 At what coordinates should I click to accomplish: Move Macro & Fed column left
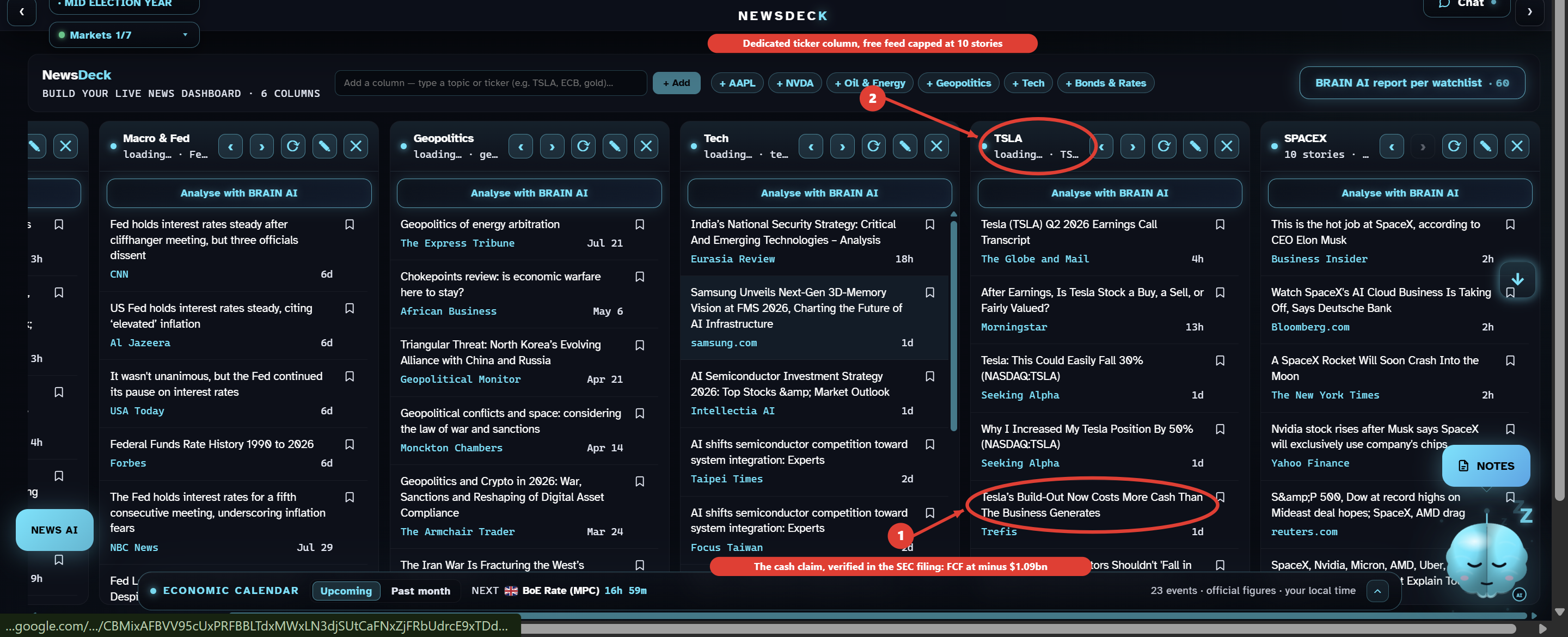(230, 146)
